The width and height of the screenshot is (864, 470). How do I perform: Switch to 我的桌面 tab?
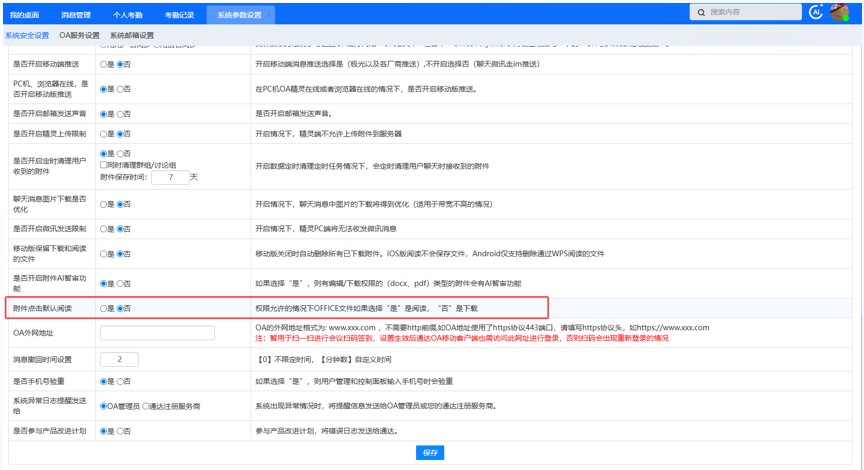pyautogui.click(x=24, y=15)
